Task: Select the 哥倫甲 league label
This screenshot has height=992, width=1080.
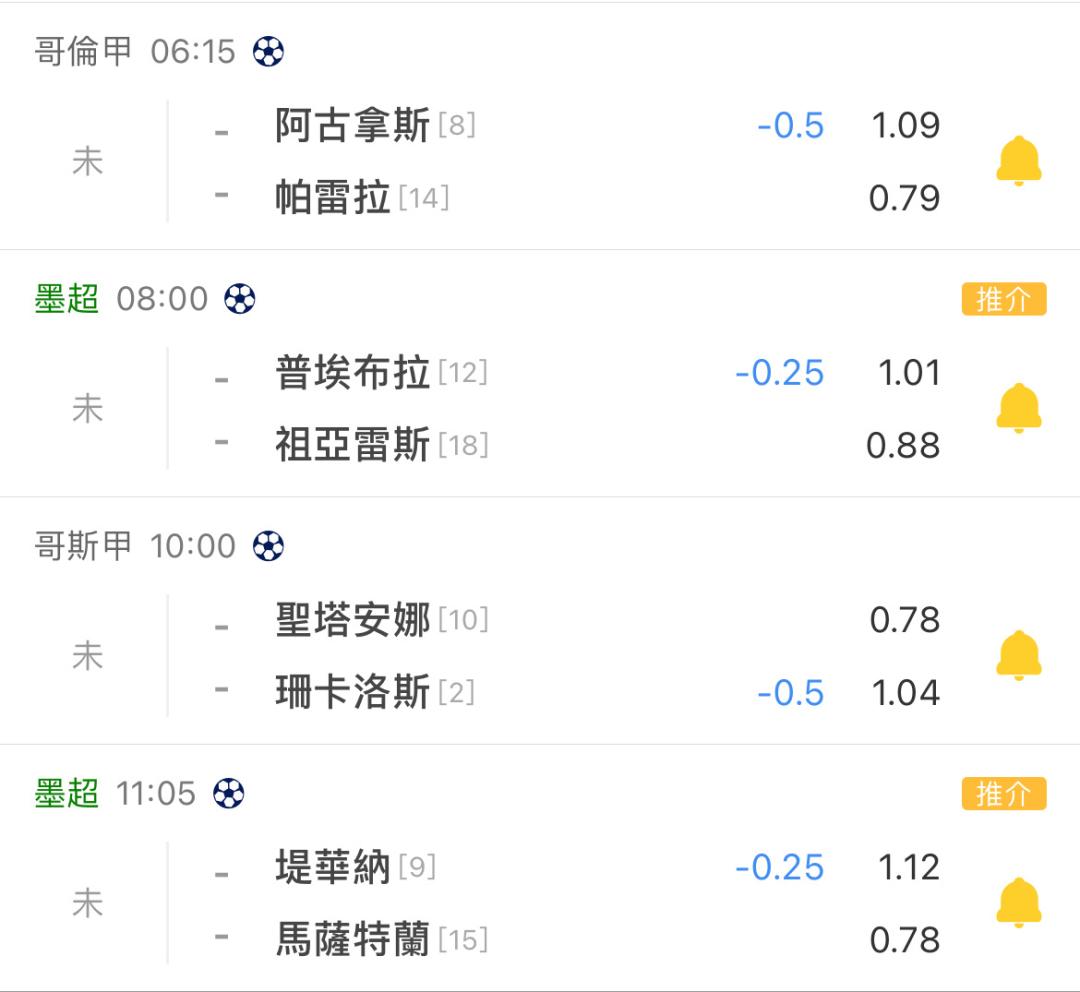Action: [x=83, y=52]
